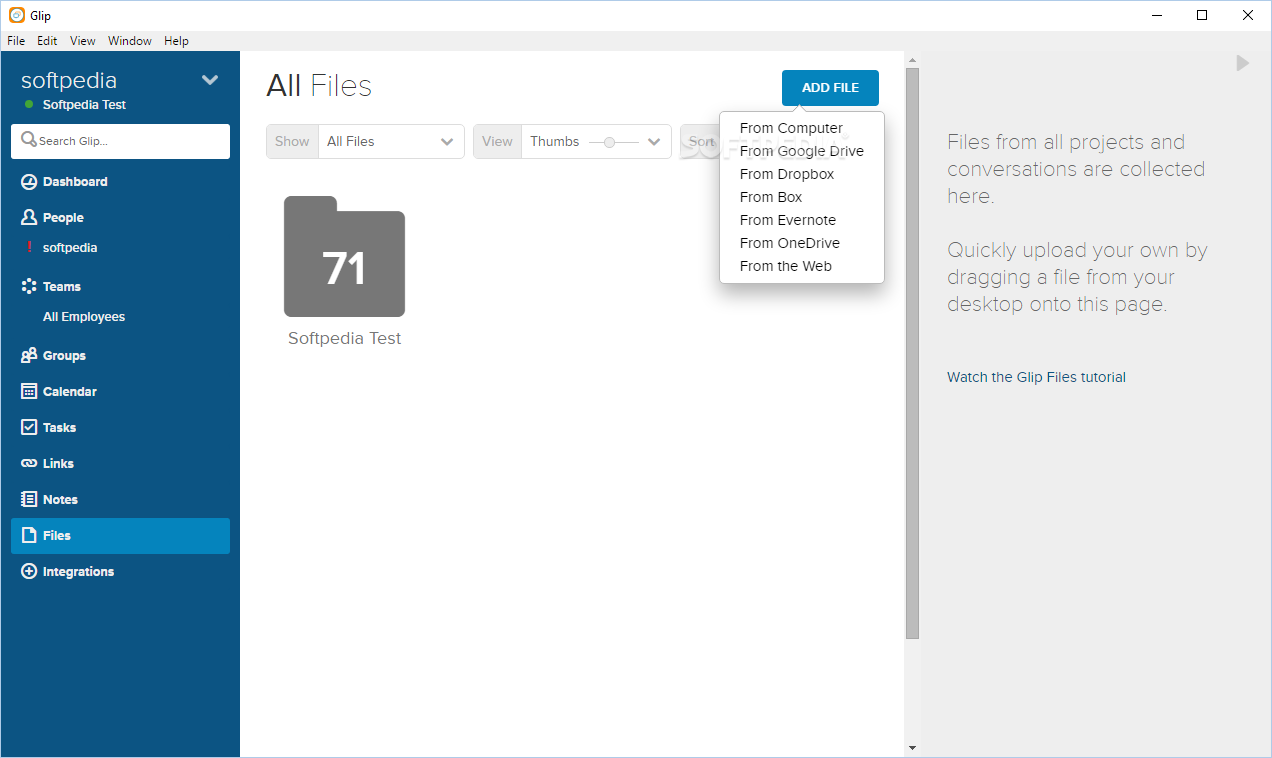1272x758 pixels.
Task: Click the green online status dot
Action: pyautogui.click(x=29, y=105)
